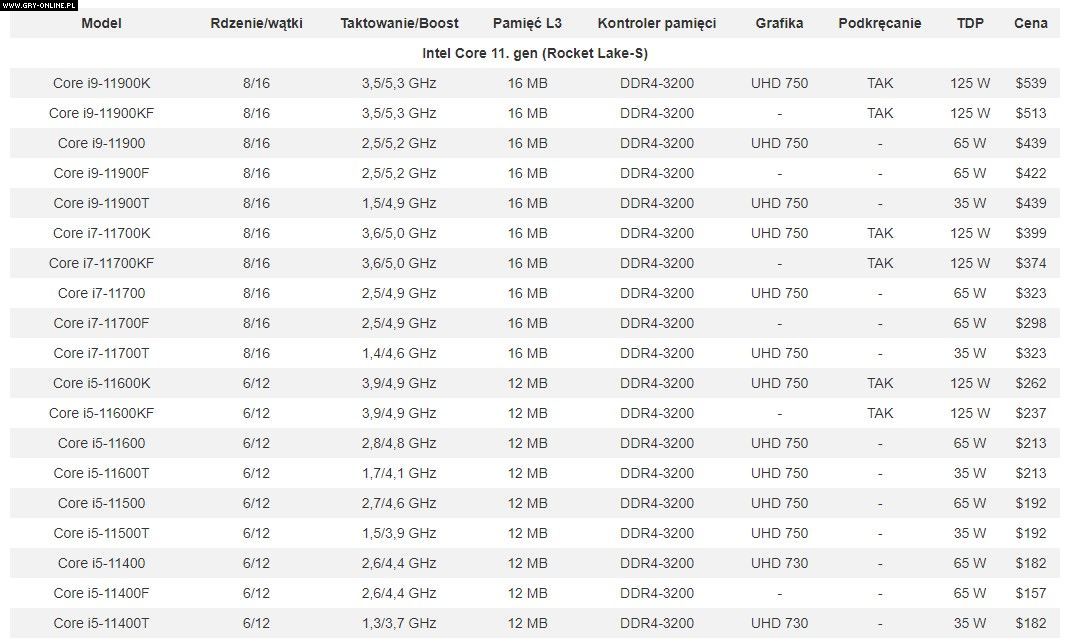
Task: Click the Intel Core 11. gen title row
Action: click(x=534, y=53)
